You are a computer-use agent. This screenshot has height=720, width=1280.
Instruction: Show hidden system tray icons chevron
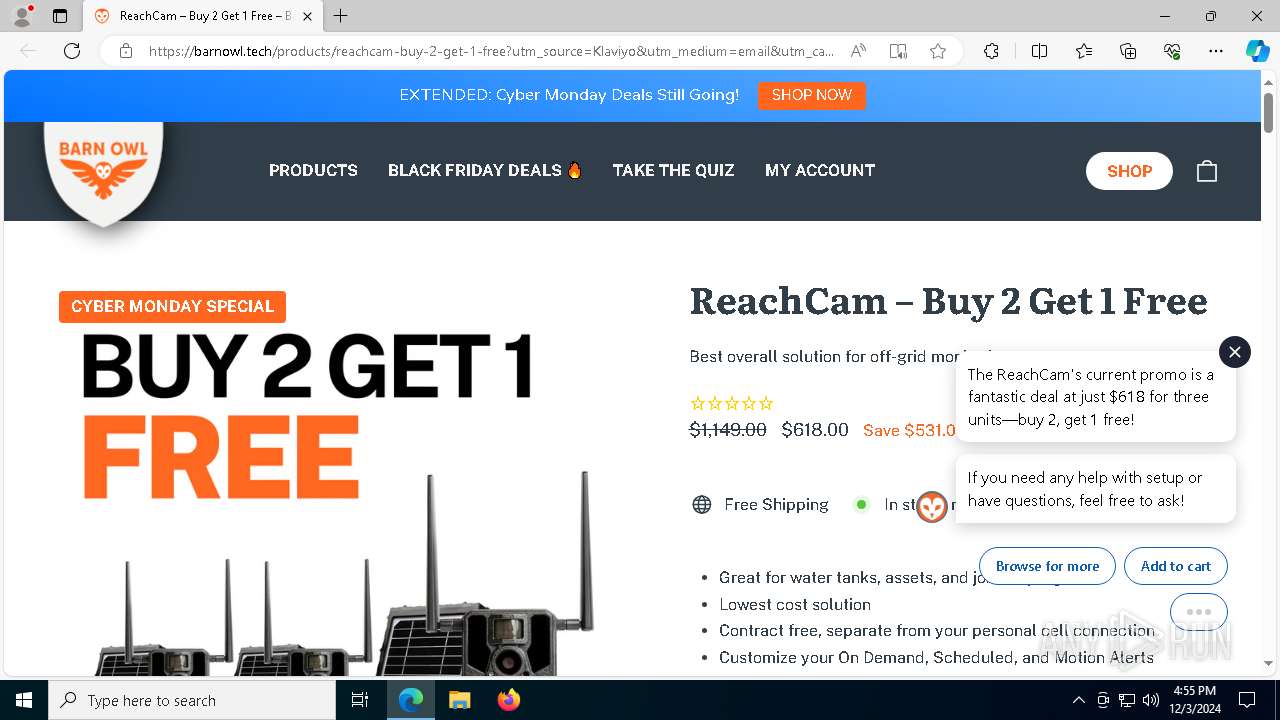pos(1078,700)
